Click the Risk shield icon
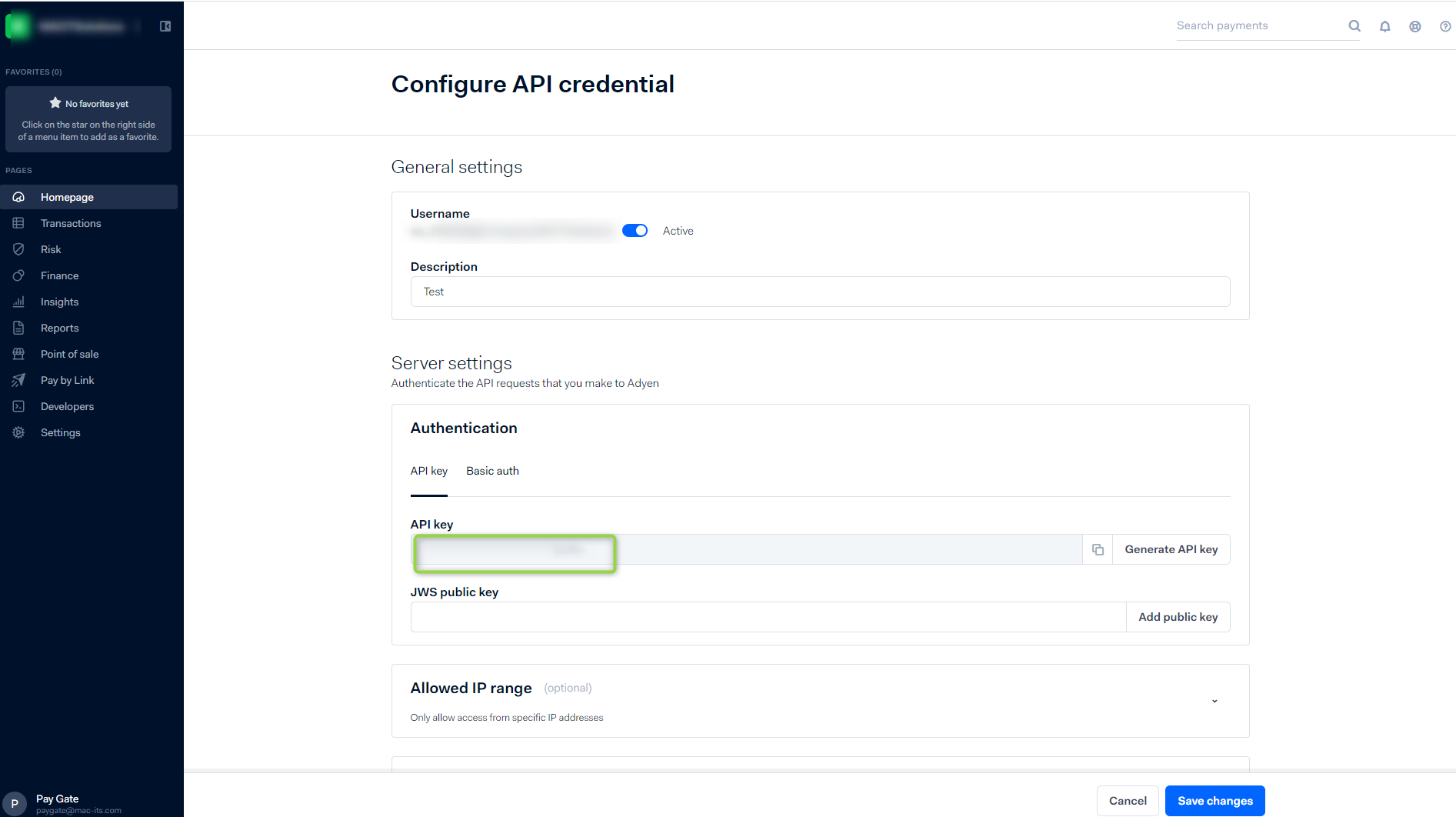The width and height of the screenshot is (1456, 817). coord(18,249)
